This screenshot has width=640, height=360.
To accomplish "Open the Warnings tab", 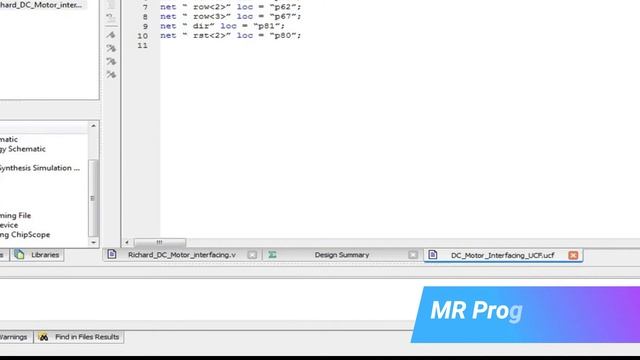I will (x=14, y=337).
